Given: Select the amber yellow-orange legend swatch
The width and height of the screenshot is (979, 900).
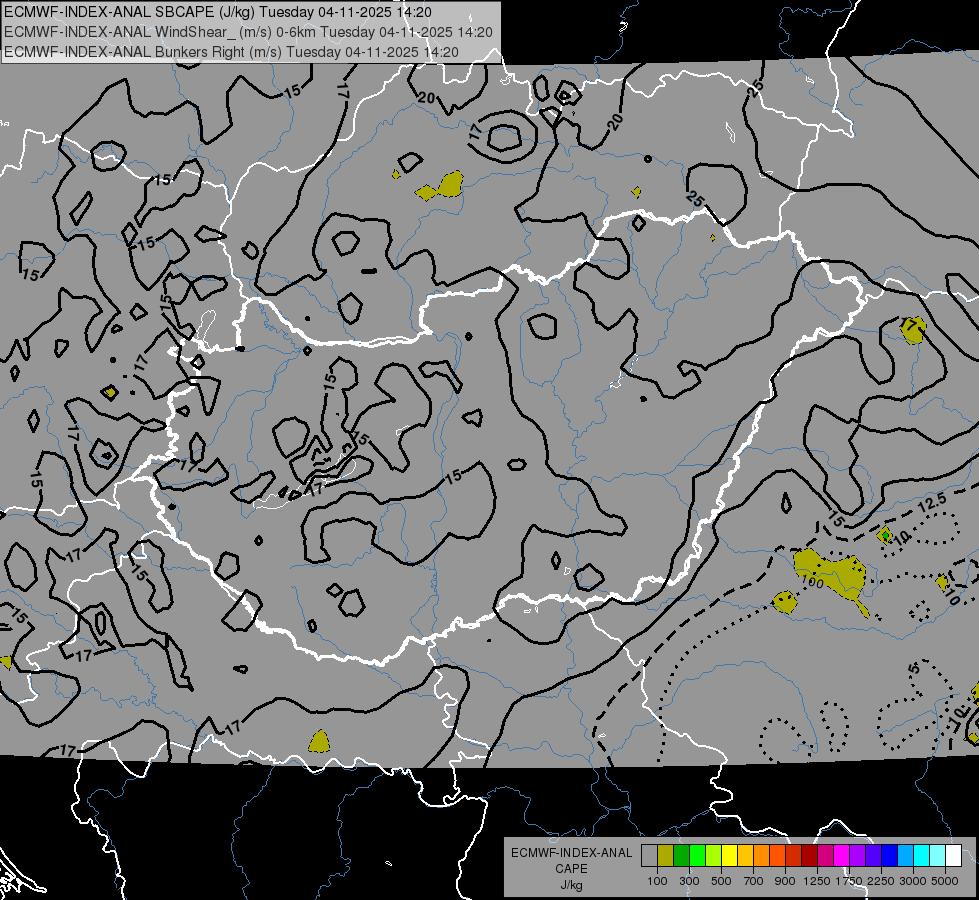Looking at the screenshot, I should click(x=746, y=856).
